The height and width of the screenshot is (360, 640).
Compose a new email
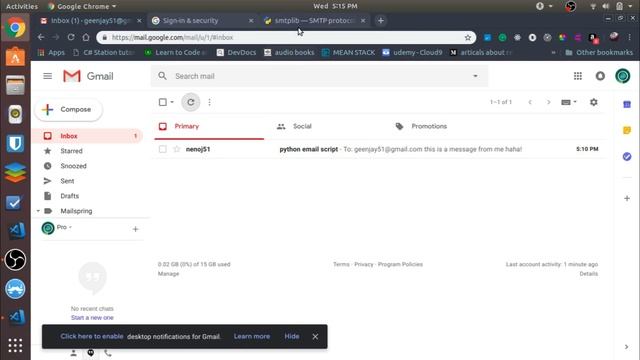(69, 109)
